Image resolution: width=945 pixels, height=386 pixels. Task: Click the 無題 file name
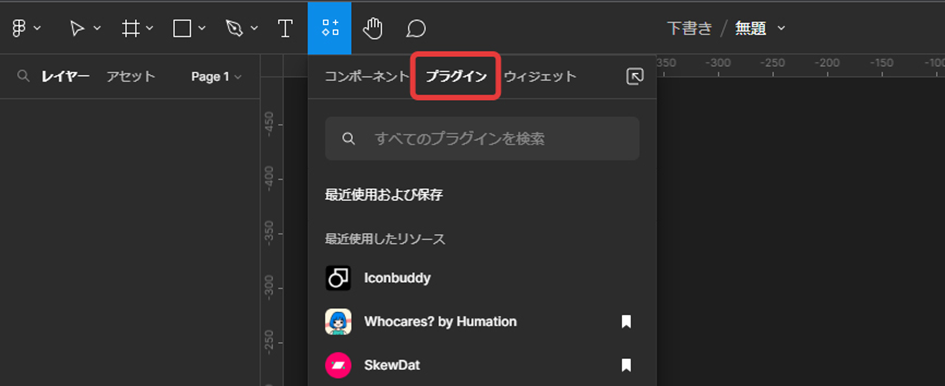[x=751, y=28]
